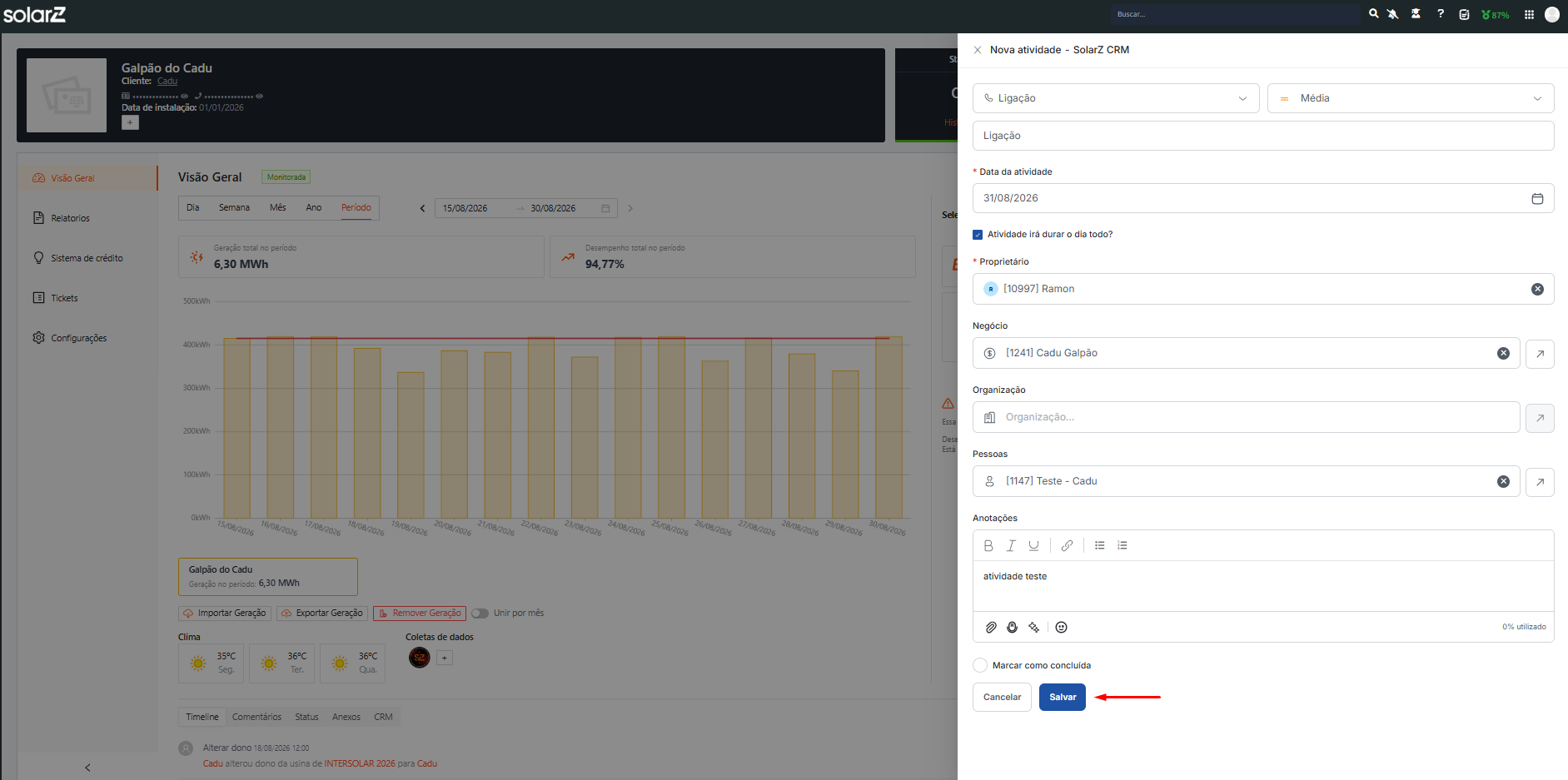1568x780 pixels.
Task: Open Relatorios in the sidebar
Action: point(87,218)
